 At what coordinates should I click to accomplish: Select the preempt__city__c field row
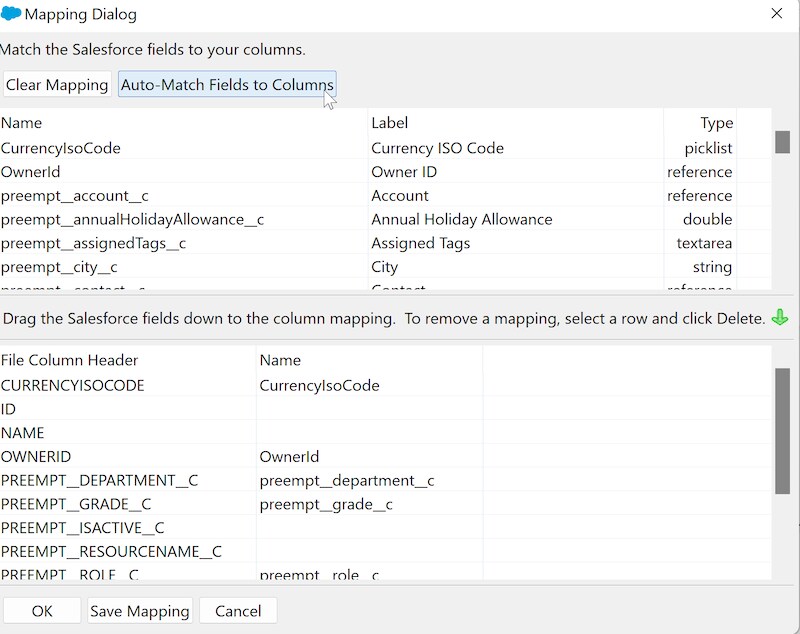[x=59, y=267]
